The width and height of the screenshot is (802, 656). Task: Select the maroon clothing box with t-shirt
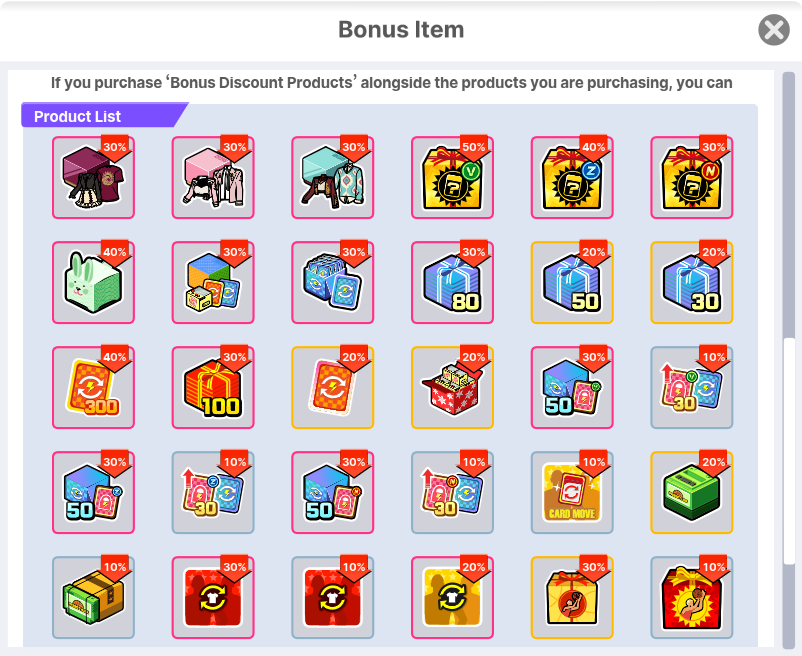click(93, 177)
